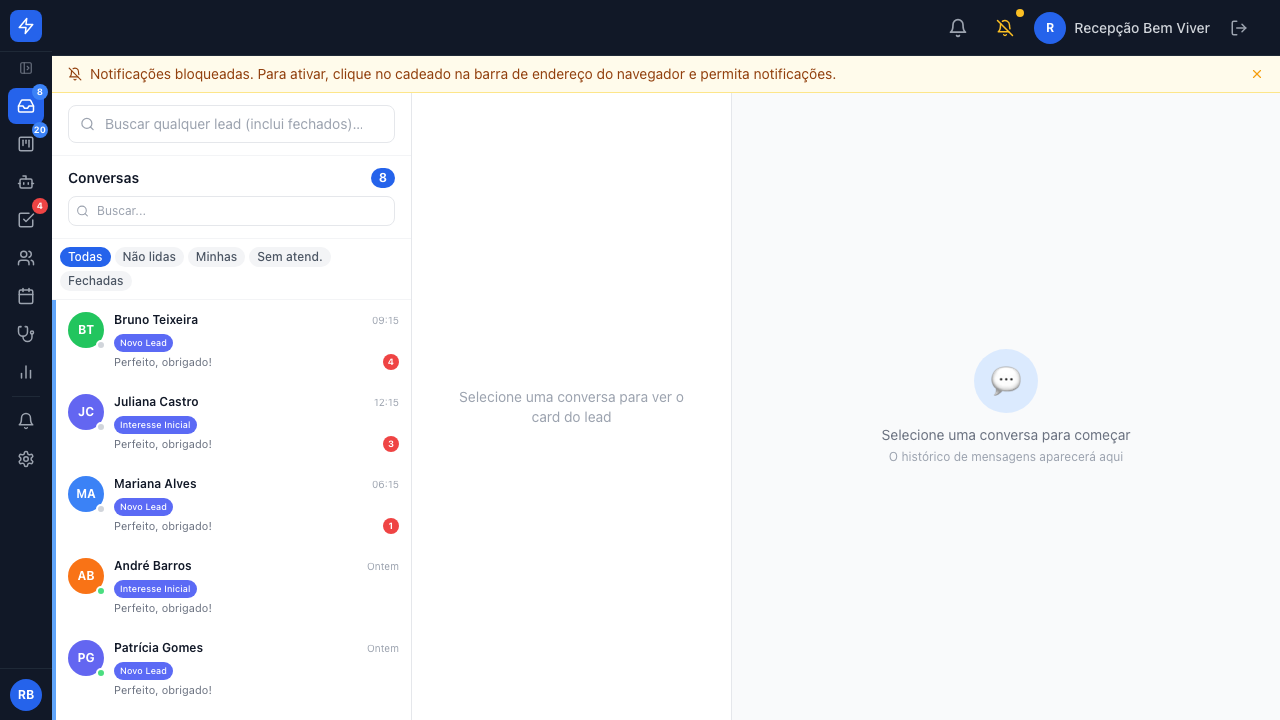Click the AB orange avatar
This screenshot has width=1280, height=720.
86,576
